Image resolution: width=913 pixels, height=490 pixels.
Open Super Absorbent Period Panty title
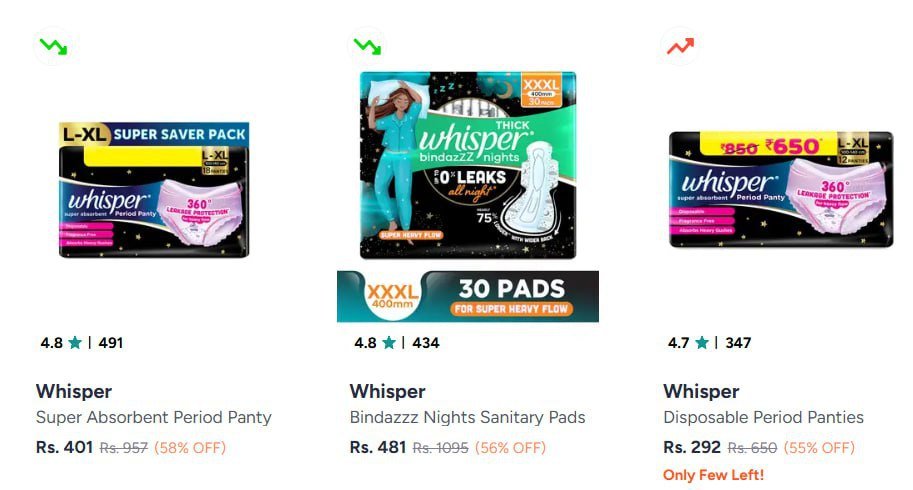[154, 417]
